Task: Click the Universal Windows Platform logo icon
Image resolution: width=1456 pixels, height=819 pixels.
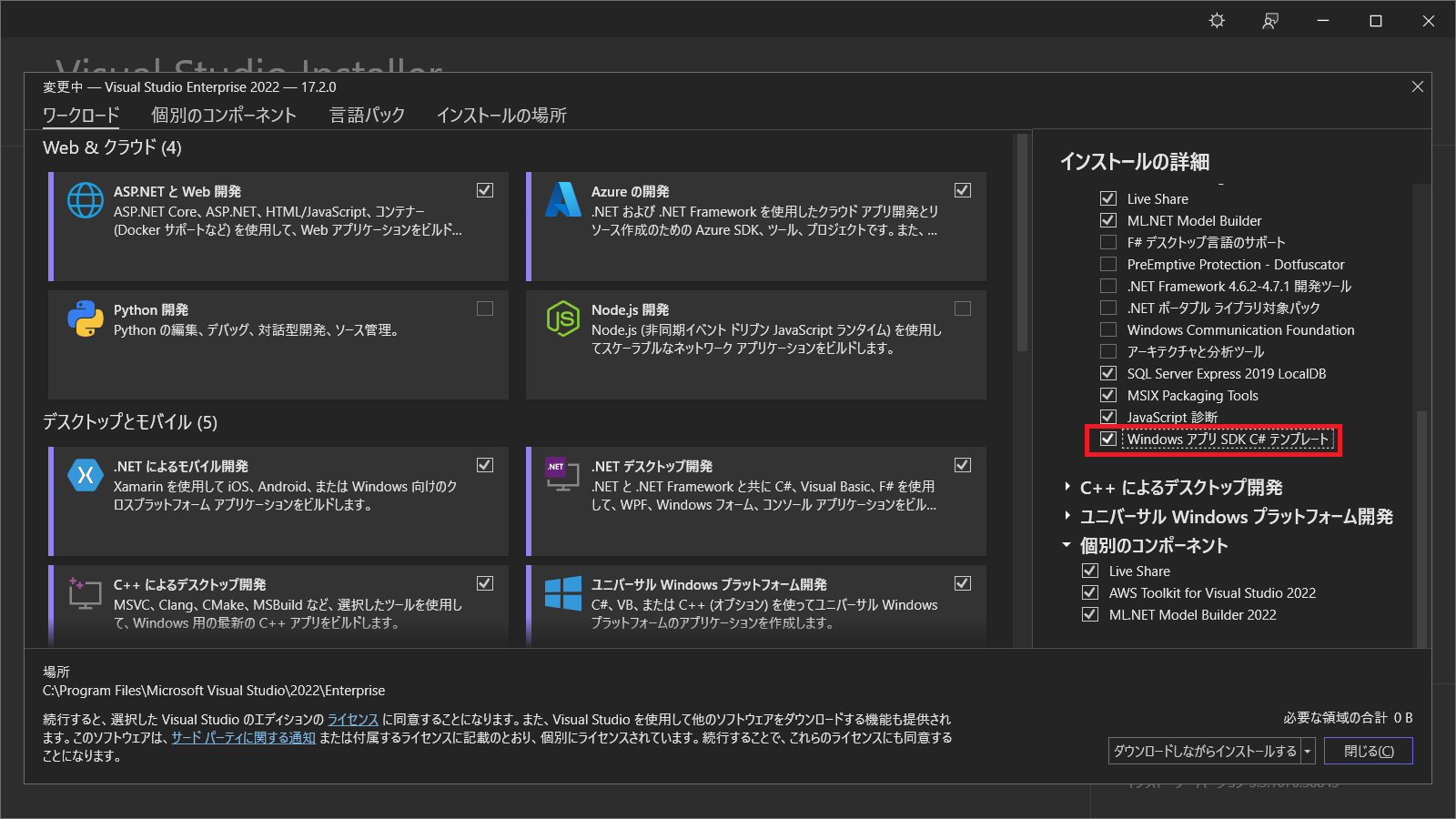Action: pyautogui.click(x=563, y=593)
